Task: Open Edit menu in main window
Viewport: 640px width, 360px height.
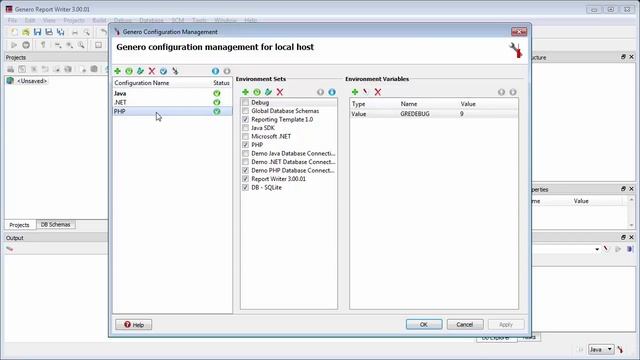Action: click(30, 20)
